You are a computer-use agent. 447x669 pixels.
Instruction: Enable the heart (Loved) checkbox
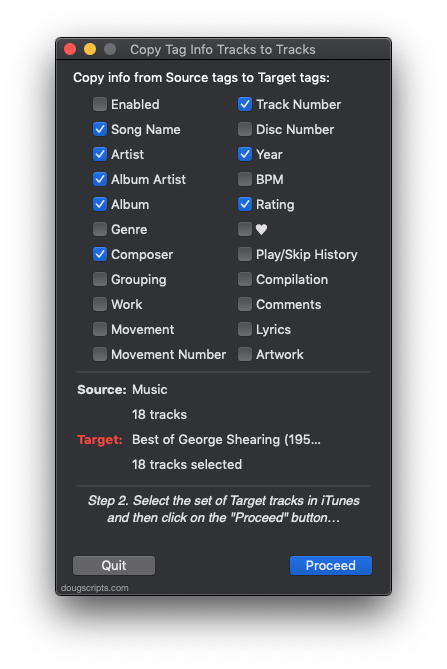[245, 230]
